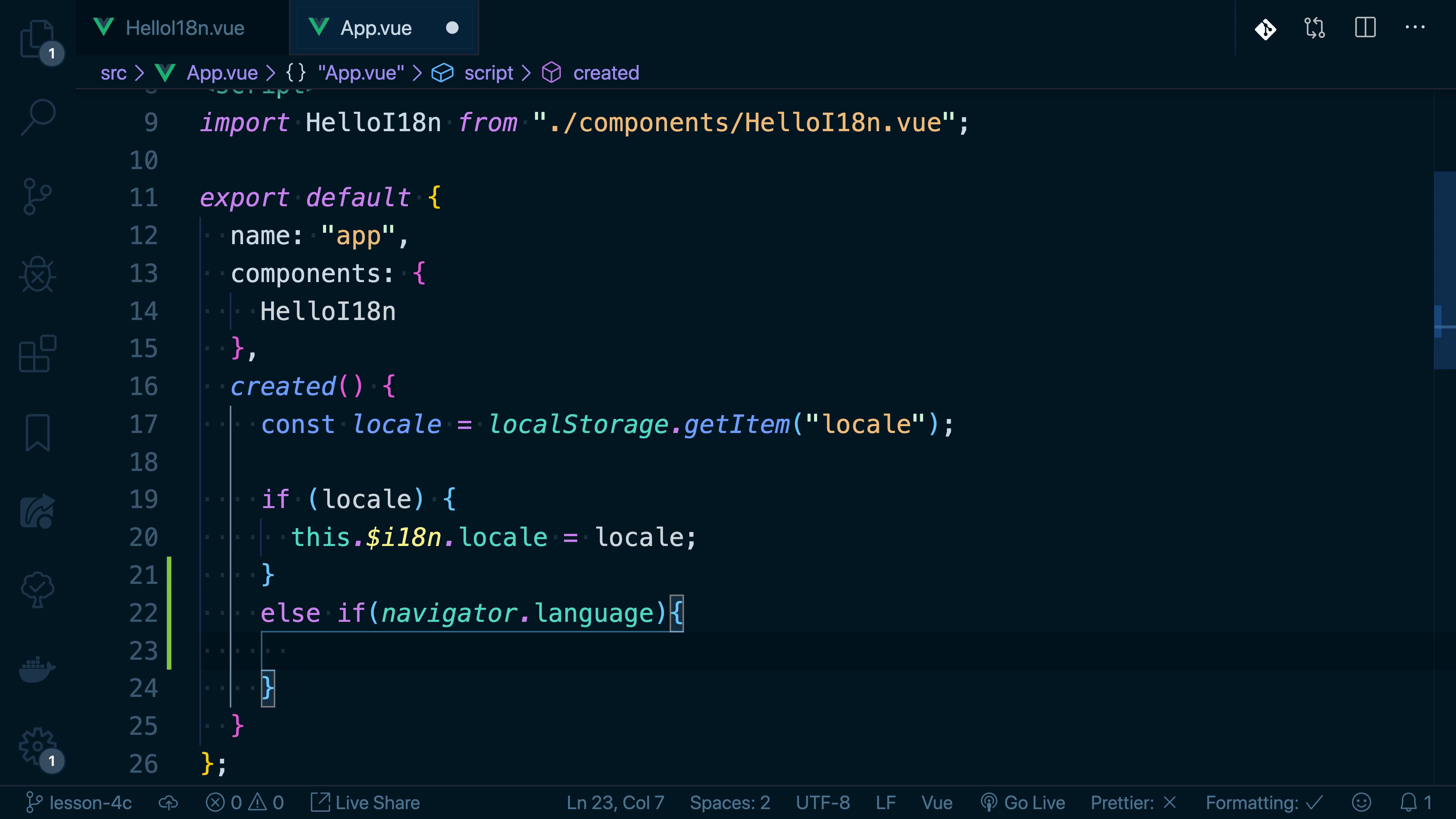
Task: Click "created" method name on line 16
Action: point(283,387)
